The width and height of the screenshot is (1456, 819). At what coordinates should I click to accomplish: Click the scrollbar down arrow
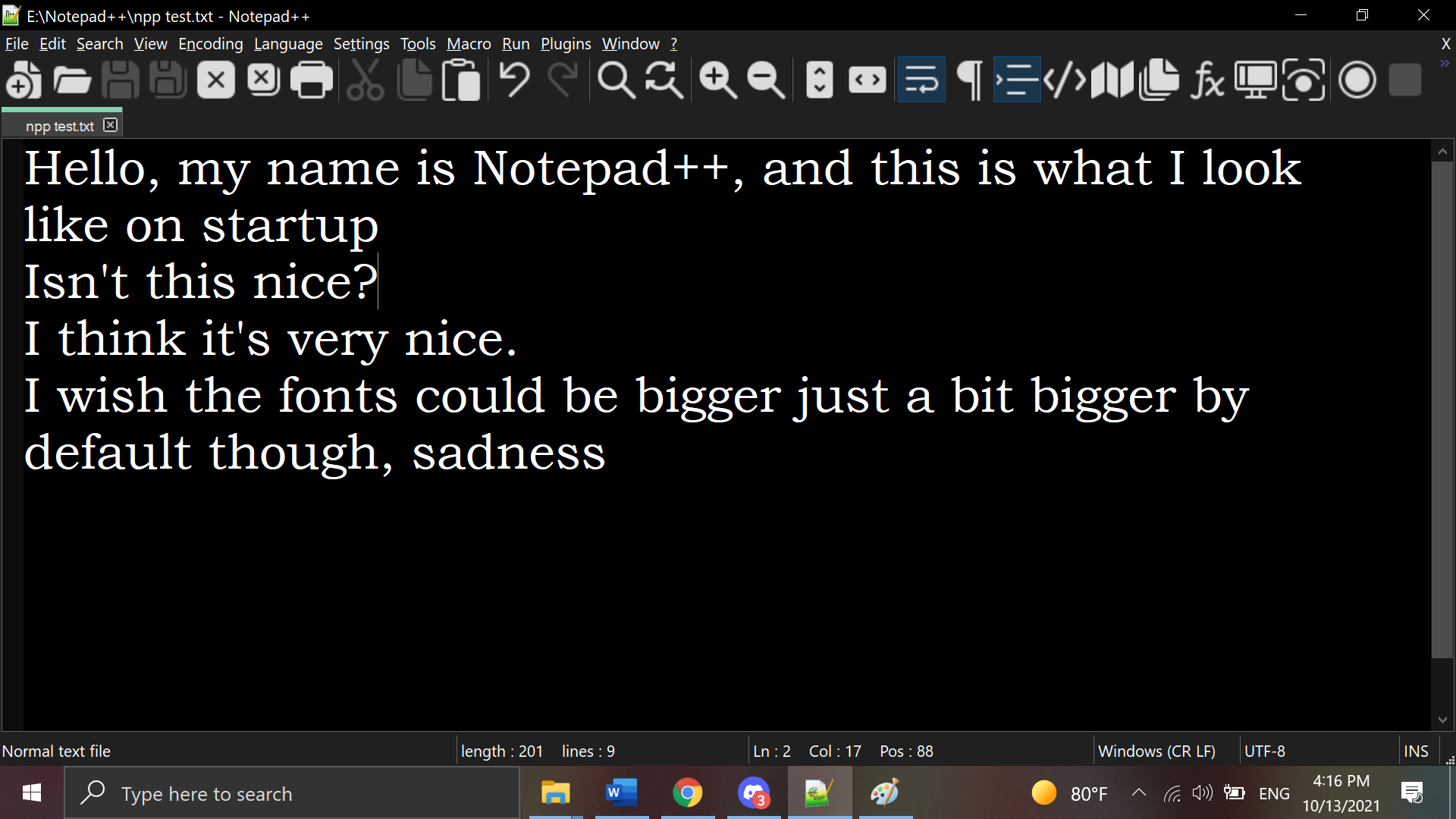(1442, 720)
